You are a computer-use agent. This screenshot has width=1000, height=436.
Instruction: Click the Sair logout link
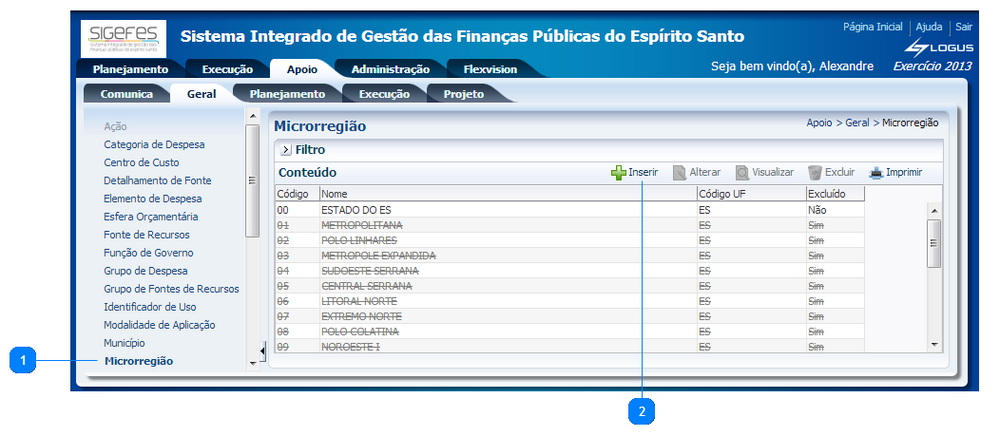963,27
